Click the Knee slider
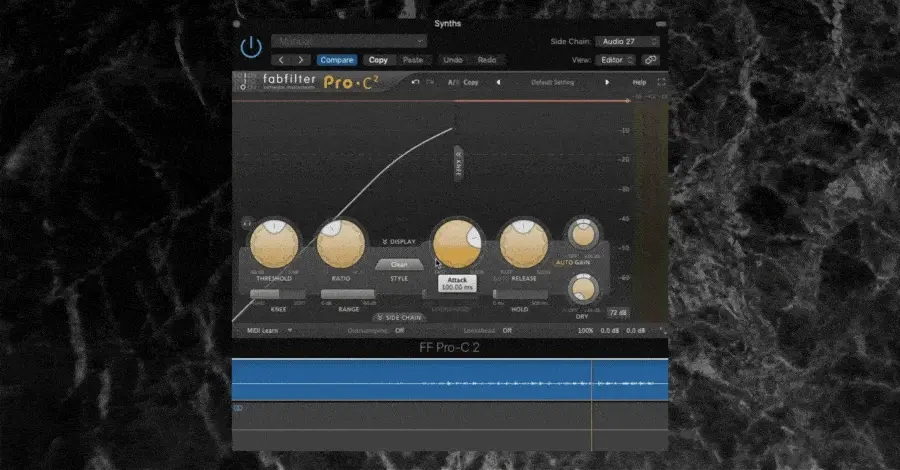900x470 pixels. point(278,294)
